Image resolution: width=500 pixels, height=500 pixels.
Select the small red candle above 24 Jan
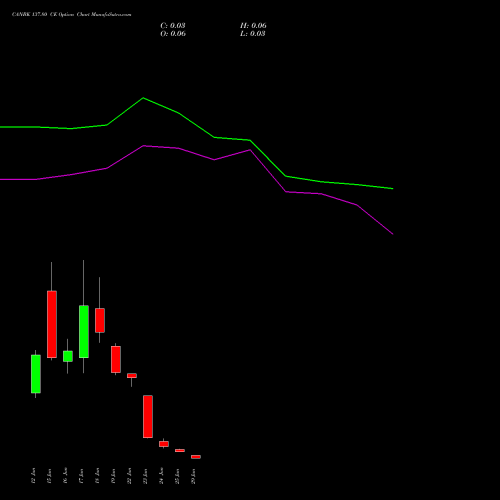[x=164, y=444]
